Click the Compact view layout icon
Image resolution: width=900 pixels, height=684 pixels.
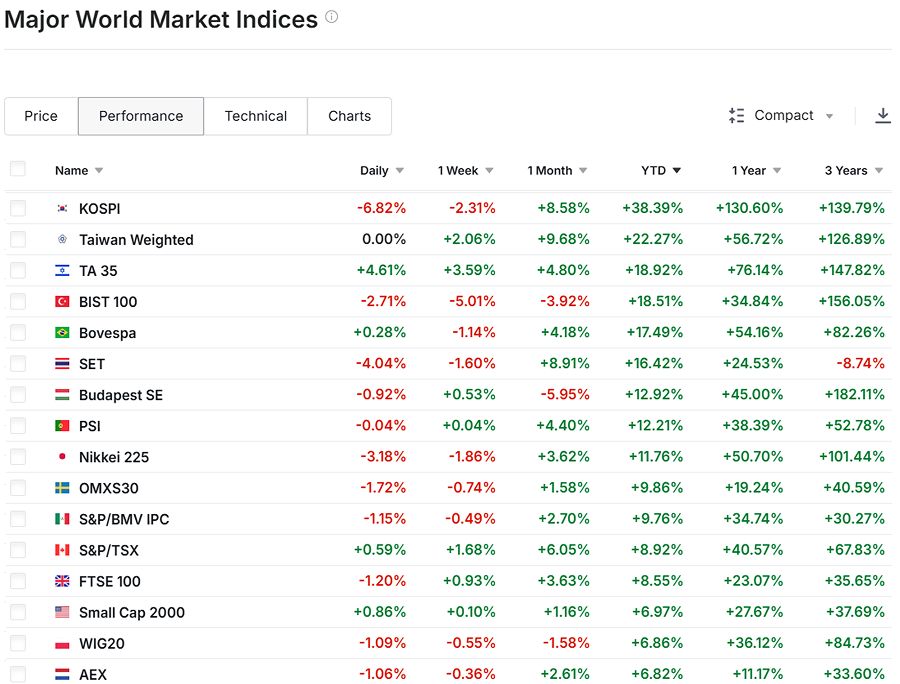pos(737,116)
